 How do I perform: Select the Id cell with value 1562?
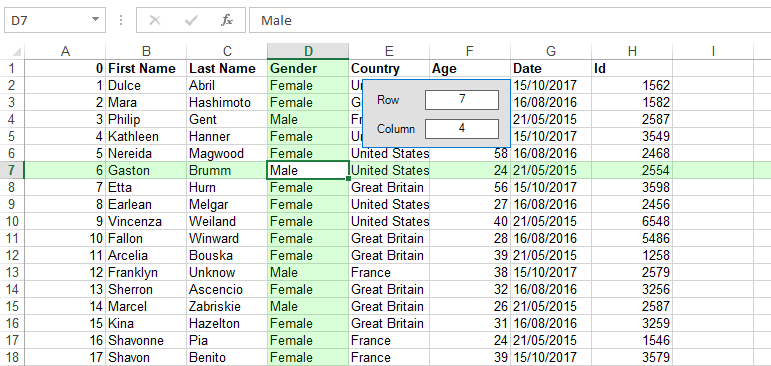click(x=632, y=86)
